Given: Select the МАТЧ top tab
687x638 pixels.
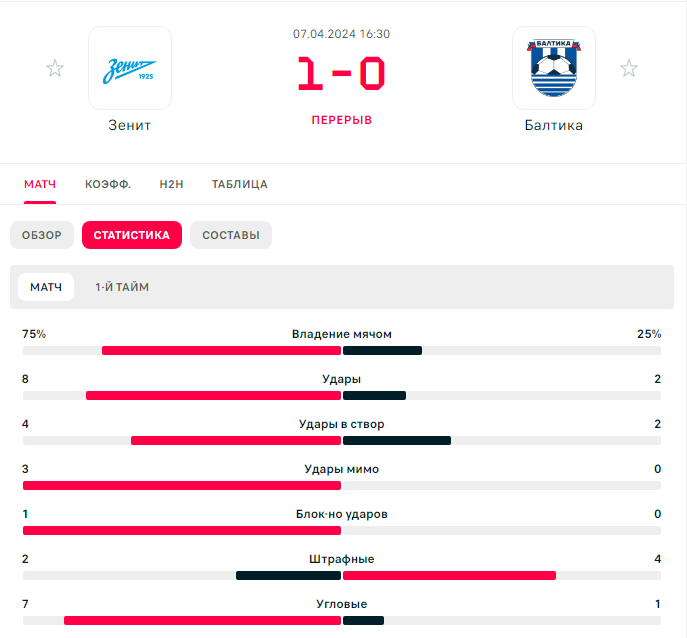Looking at the screenshot, I should pos(40,184).
